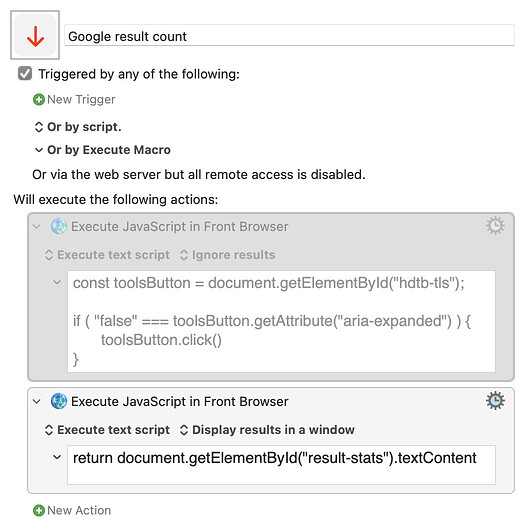Click the green plus next to New Action
Screen dimensions: 525x527
click(39, 510)
